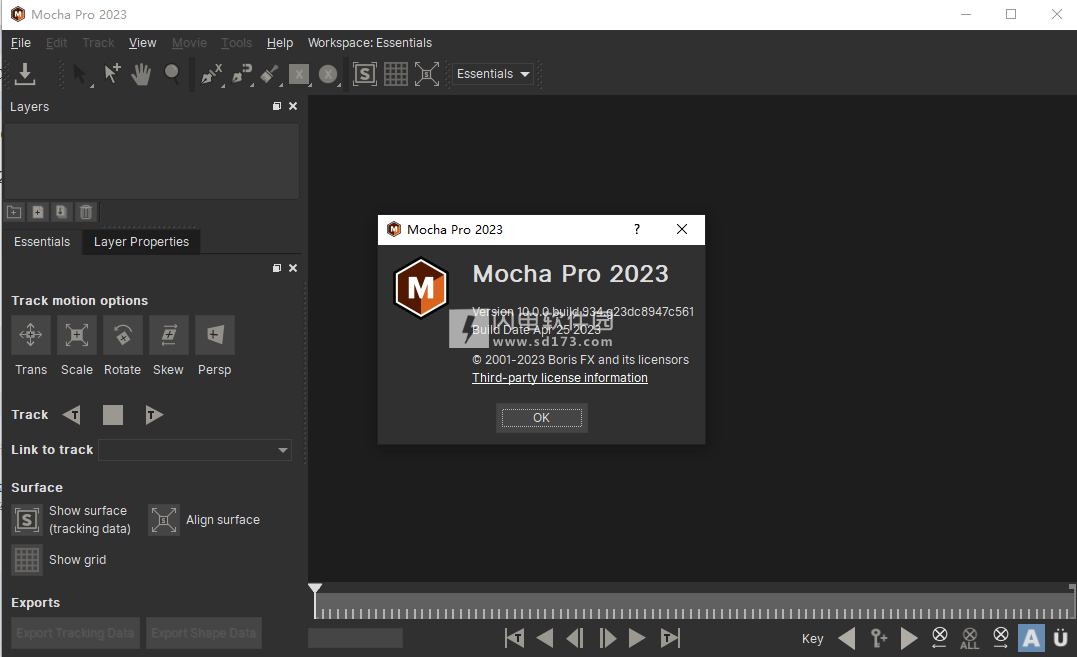Click play forwards button

(637, 638)
